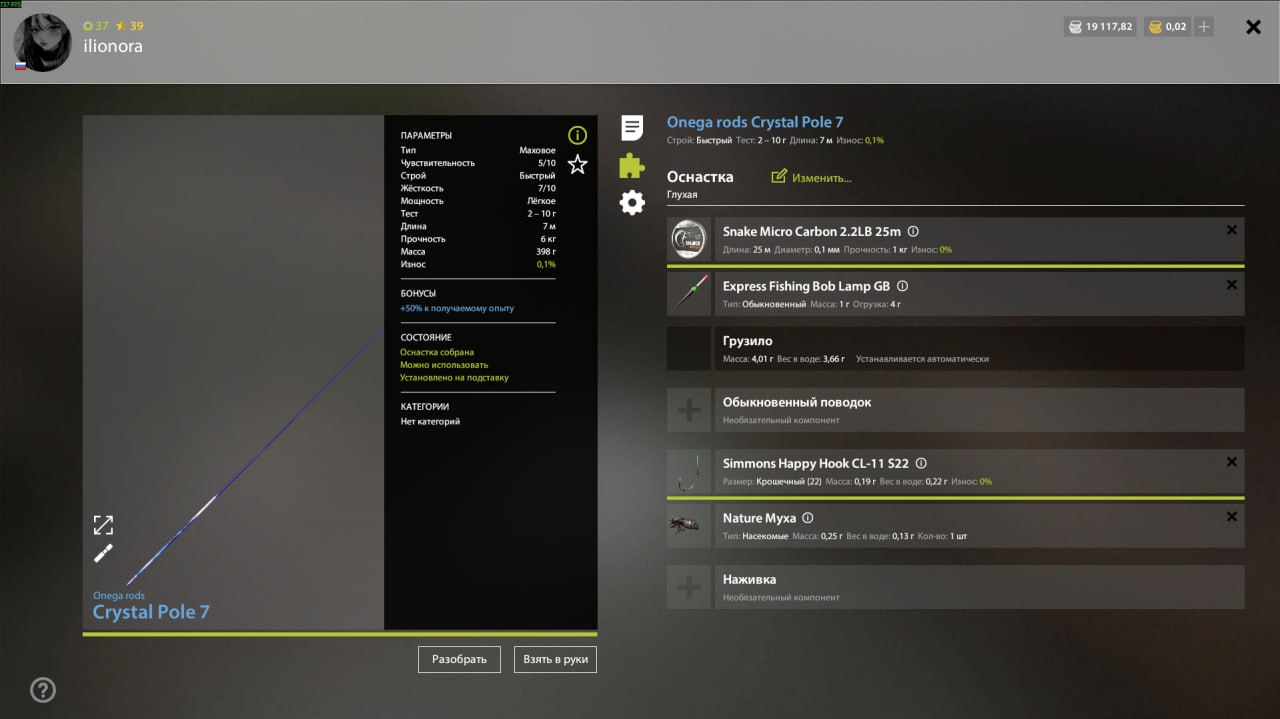This screenshot has height=719, width=1280.
Task: Open the gear settings tab
Action: [632, 203]
